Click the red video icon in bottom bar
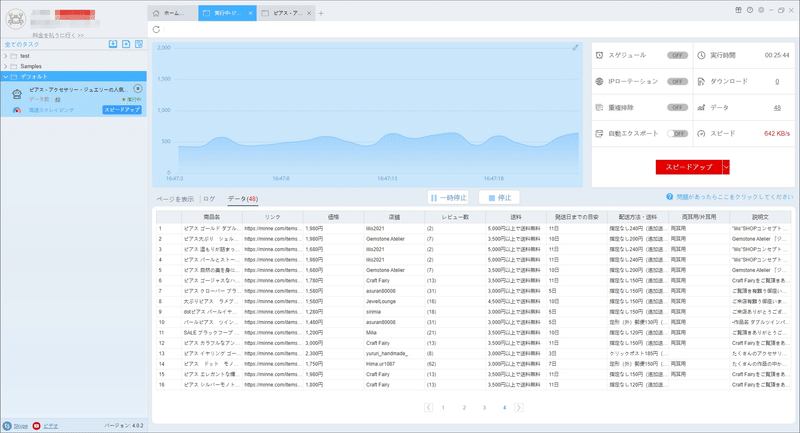 coord(36,426)
